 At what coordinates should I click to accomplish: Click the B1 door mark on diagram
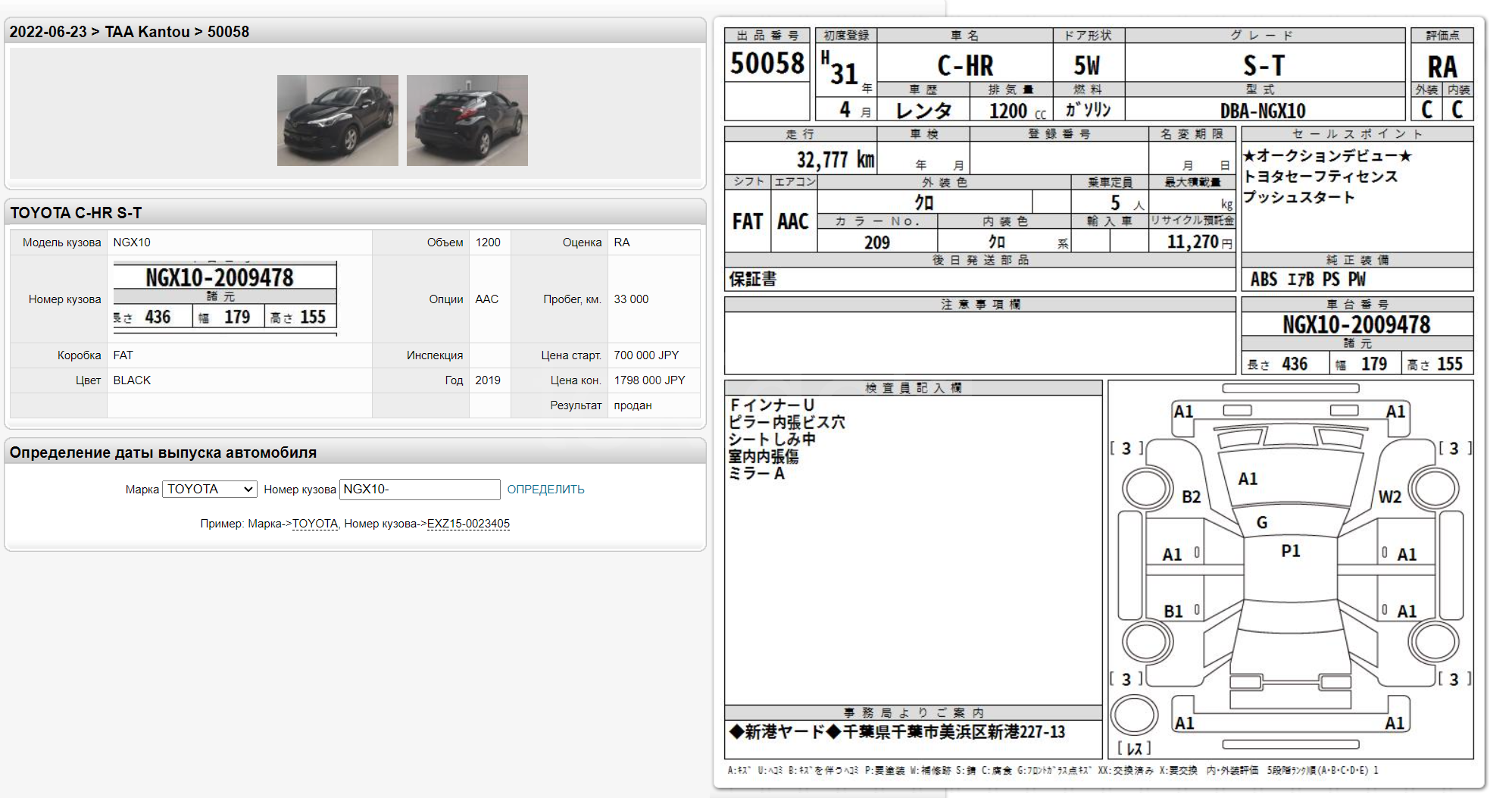[1173, 612]
